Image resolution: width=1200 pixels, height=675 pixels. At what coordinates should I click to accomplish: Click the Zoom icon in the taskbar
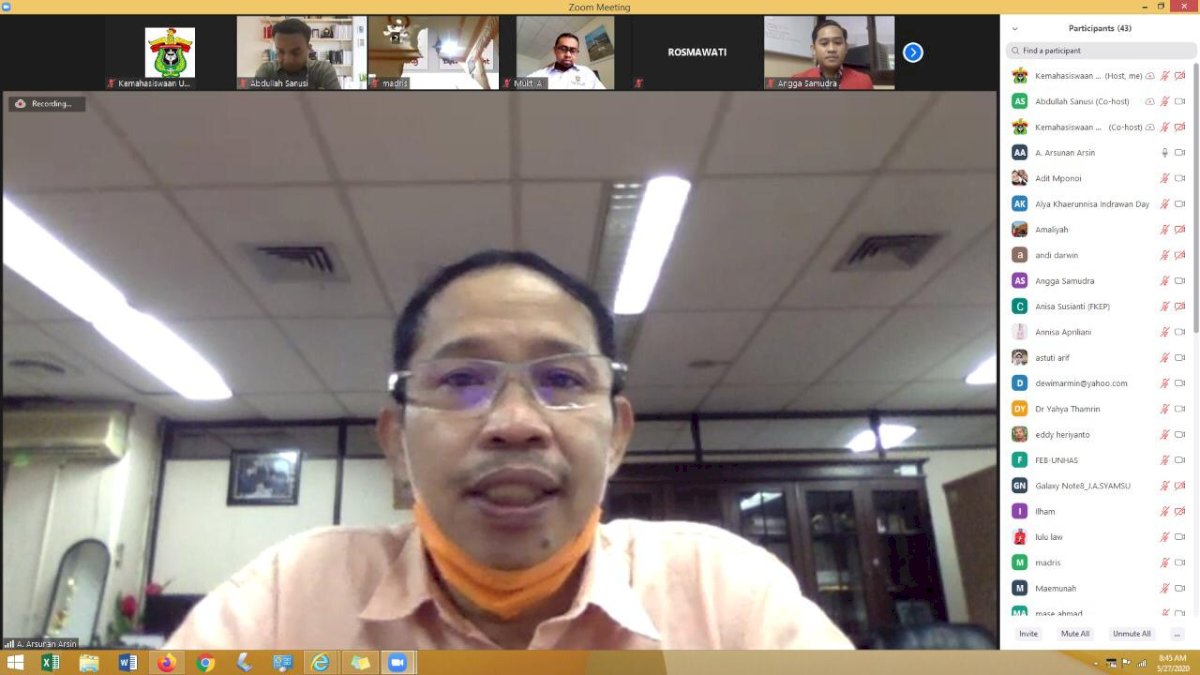(397, 662)
